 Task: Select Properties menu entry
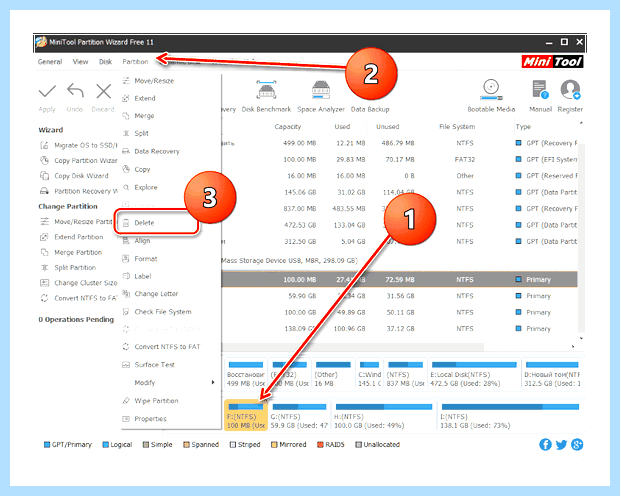(170, 419)
